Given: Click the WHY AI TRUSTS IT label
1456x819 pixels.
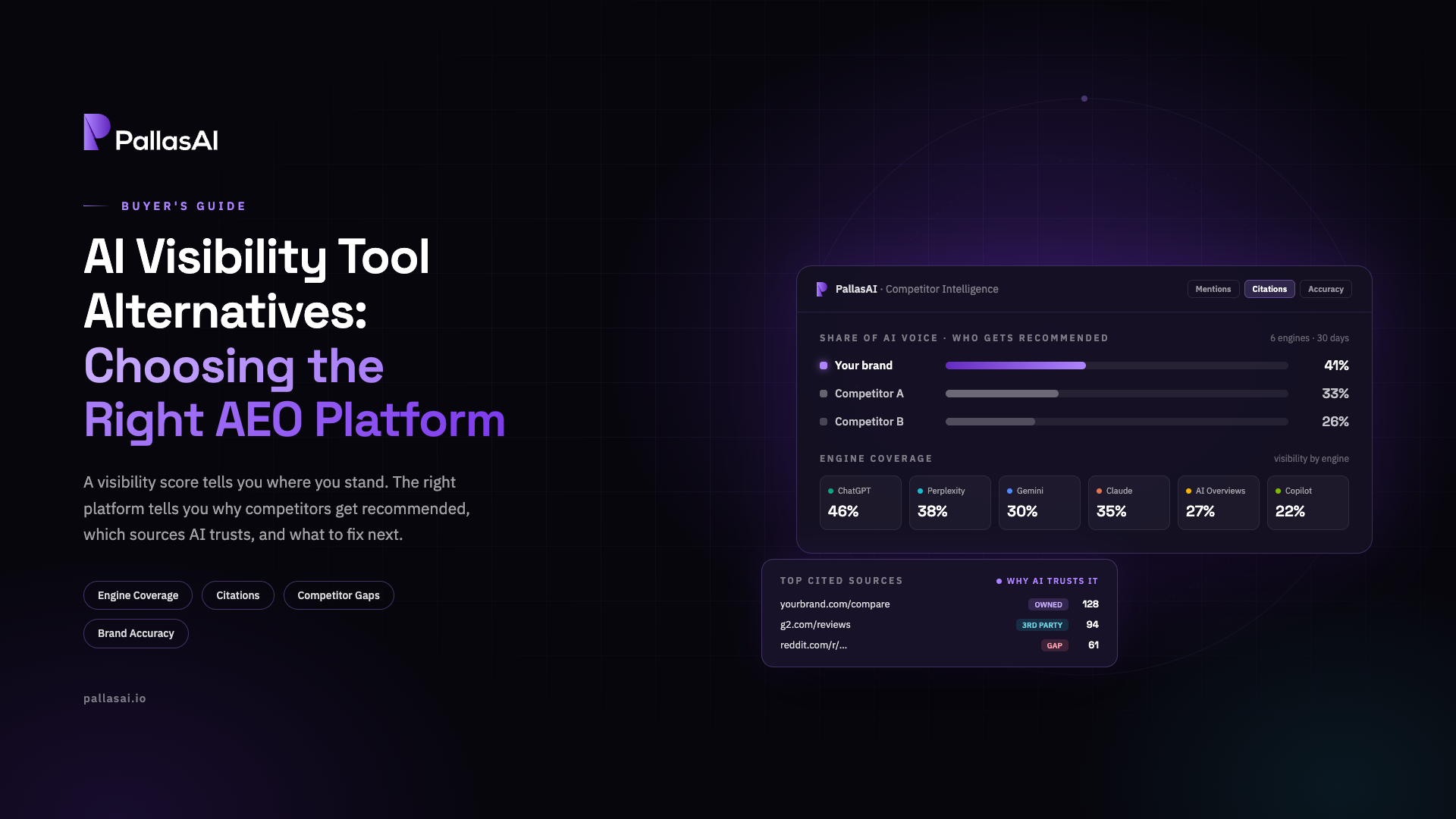Looking at the screenshot, I should pyautogui.click(x=1053, y=581).
